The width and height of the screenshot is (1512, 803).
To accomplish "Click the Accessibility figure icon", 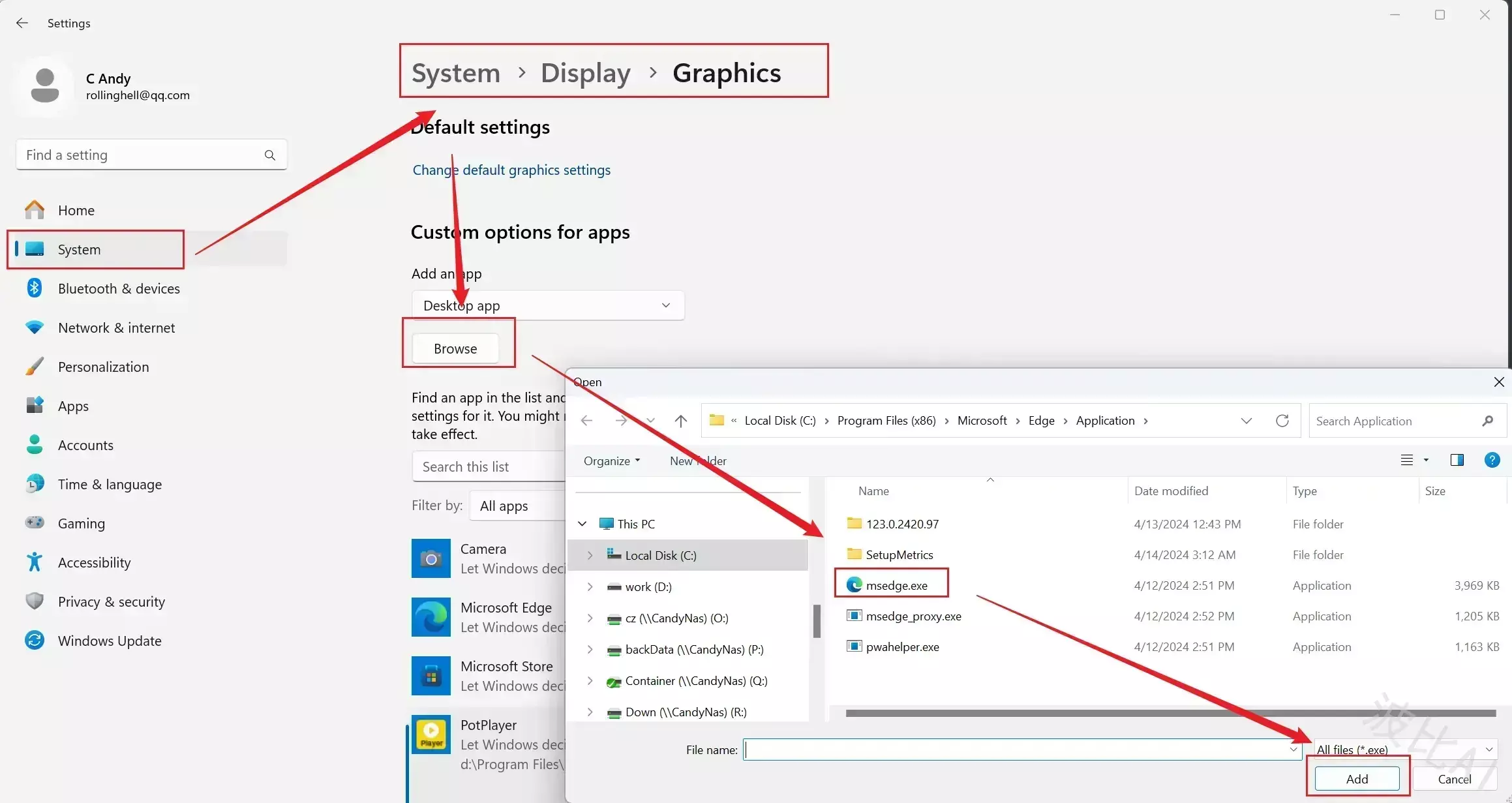I will pyautogui.click(x=35, y=562).
